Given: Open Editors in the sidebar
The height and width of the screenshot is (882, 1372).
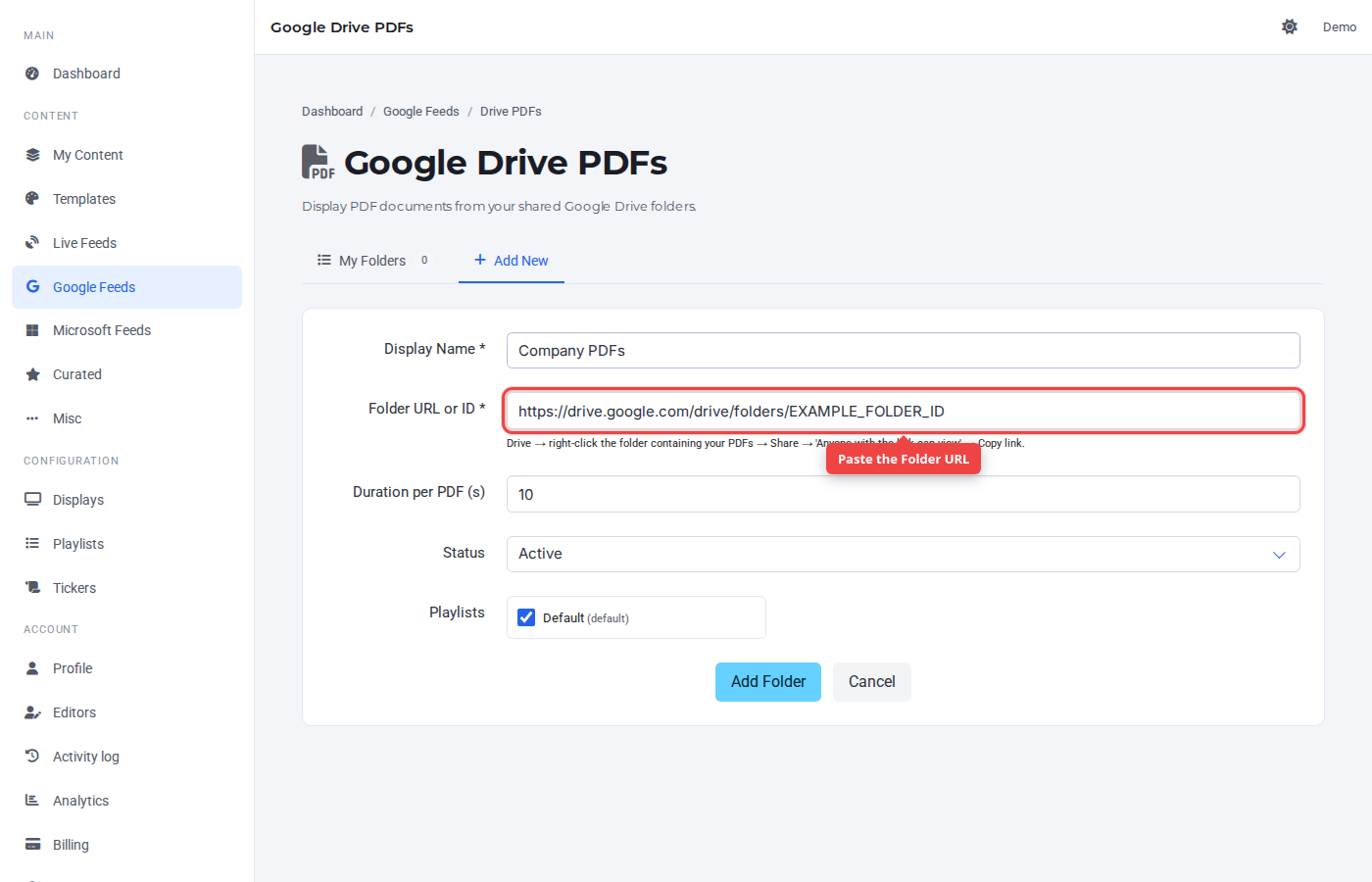Looking at the screenshot, I should click(126, 712).
